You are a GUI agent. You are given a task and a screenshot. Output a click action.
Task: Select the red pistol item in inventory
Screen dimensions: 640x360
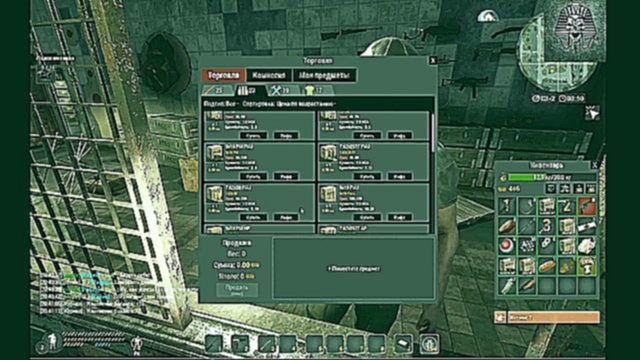[x=586, y=206]
